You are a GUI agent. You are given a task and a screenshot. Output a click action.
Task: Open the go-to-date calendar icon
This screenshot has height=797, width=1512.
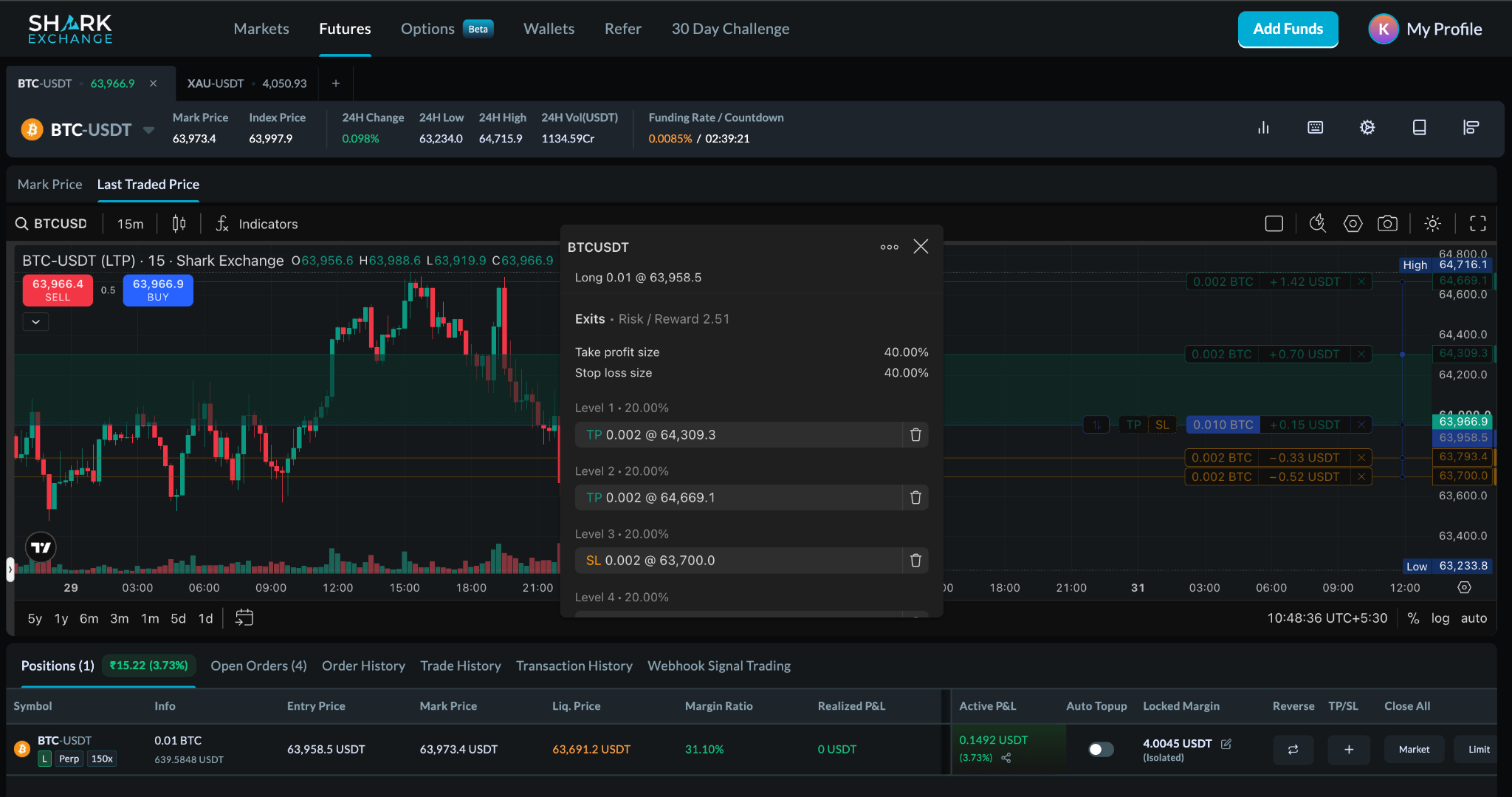244,618
